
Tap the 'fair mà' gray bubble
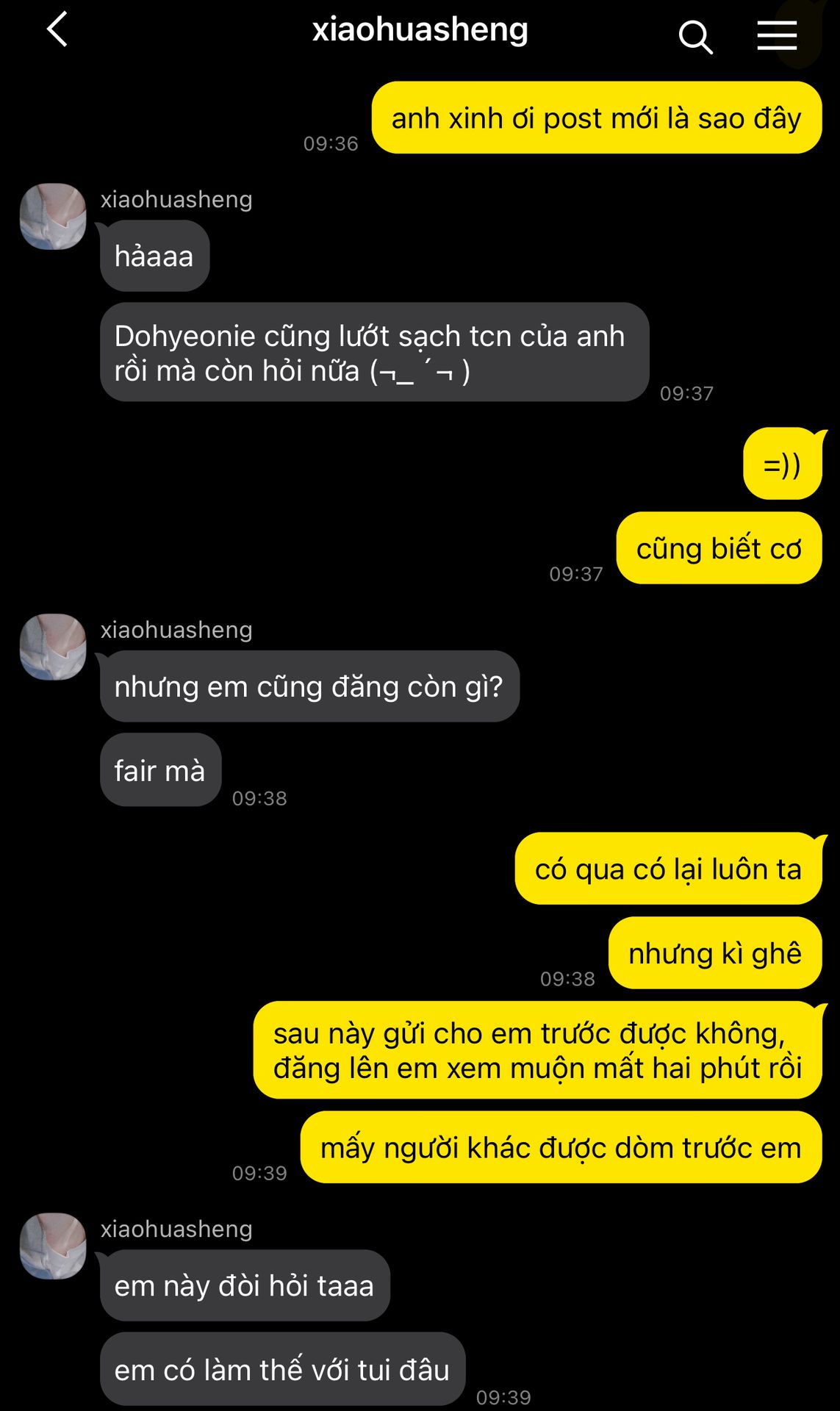point(160,770)
